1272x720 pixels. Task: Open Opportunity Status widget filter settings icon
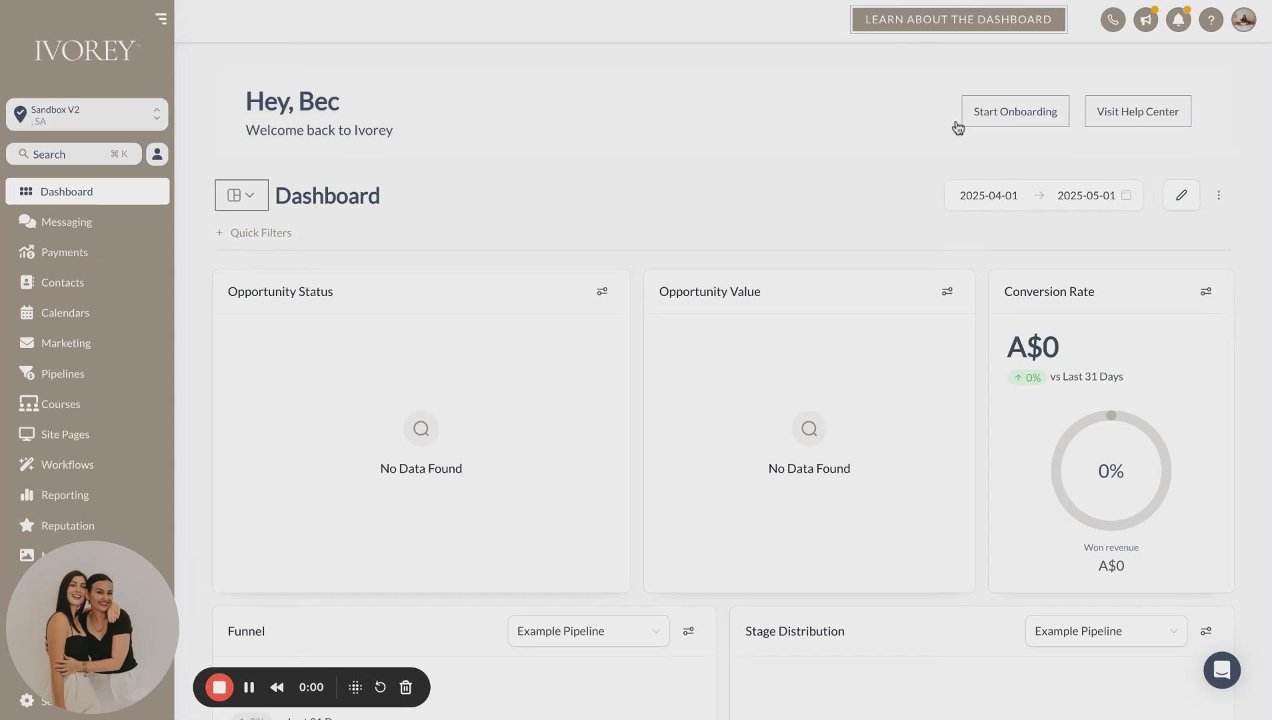(602, 291)
